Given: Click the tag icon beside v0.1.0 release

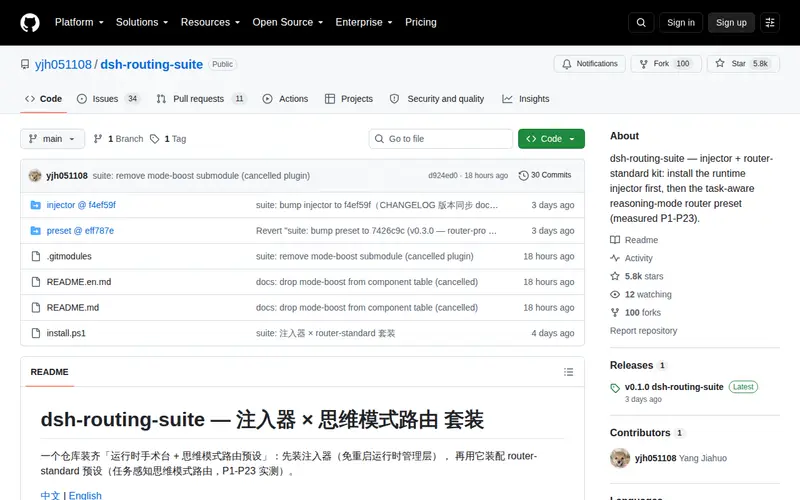Looking at the screenshot, I should coord(615,388).
